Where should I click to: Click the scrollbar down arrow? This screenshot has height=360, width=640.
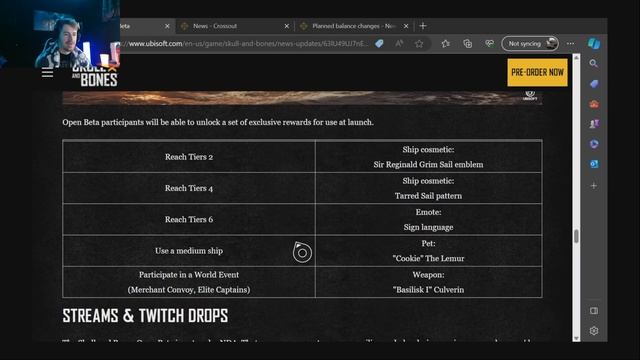(x=576, y=338)
